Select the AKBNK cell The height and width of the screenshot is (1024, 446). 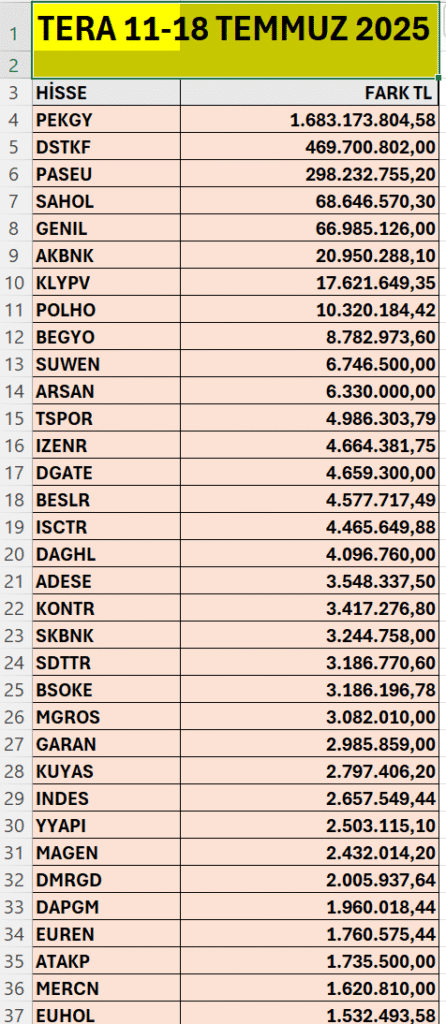(106, 256)
